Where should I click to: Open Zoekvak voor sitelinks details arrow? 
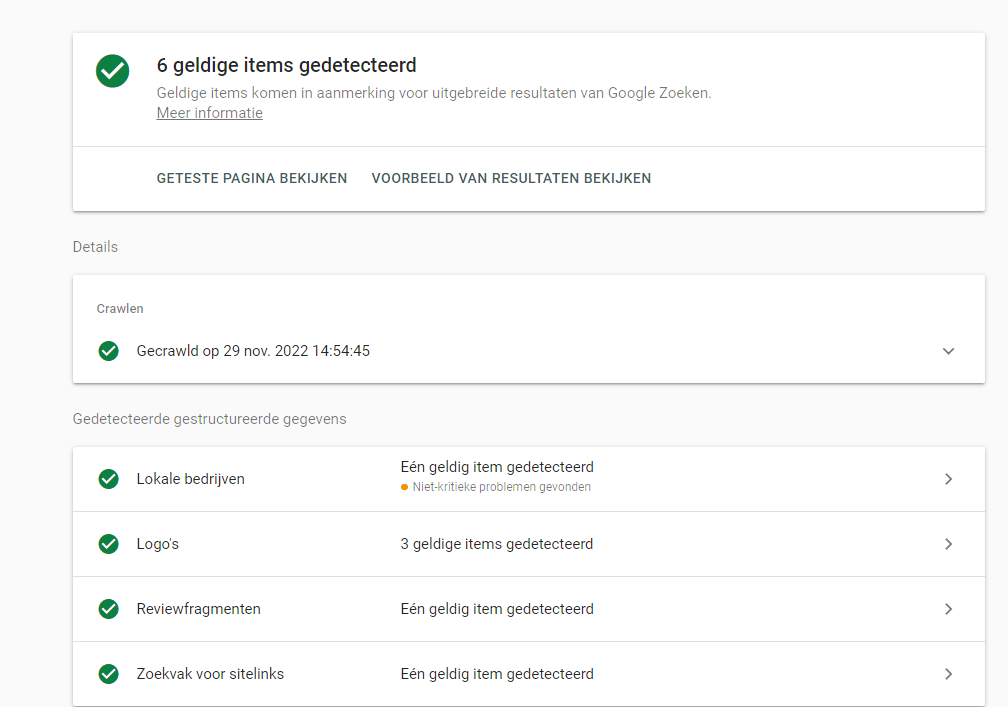click(948, 674)
